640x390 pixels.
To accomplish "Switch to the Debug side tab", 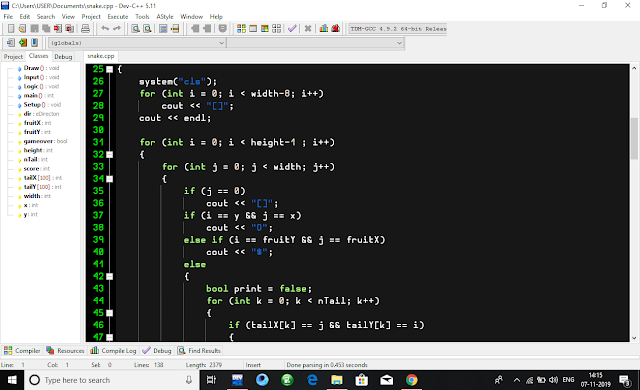I will click(x=63, y=57).
